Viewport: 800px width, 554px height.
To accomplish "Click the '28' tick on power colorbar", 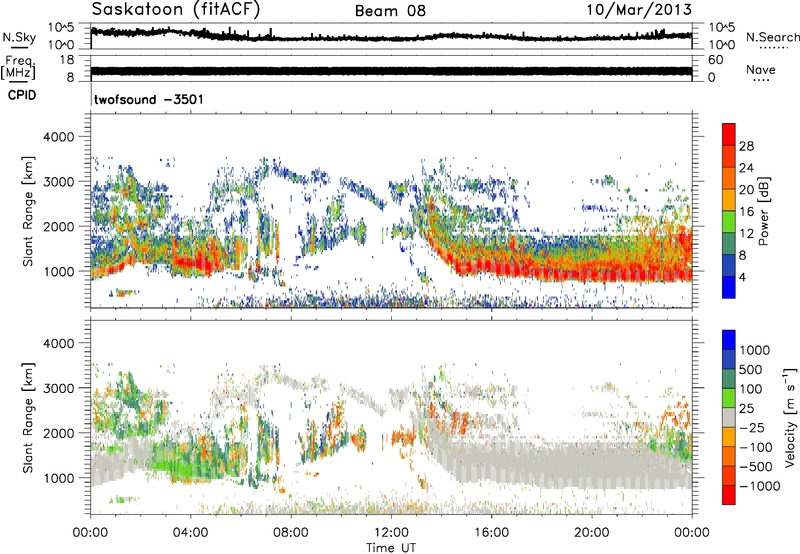I will point(746,146).
